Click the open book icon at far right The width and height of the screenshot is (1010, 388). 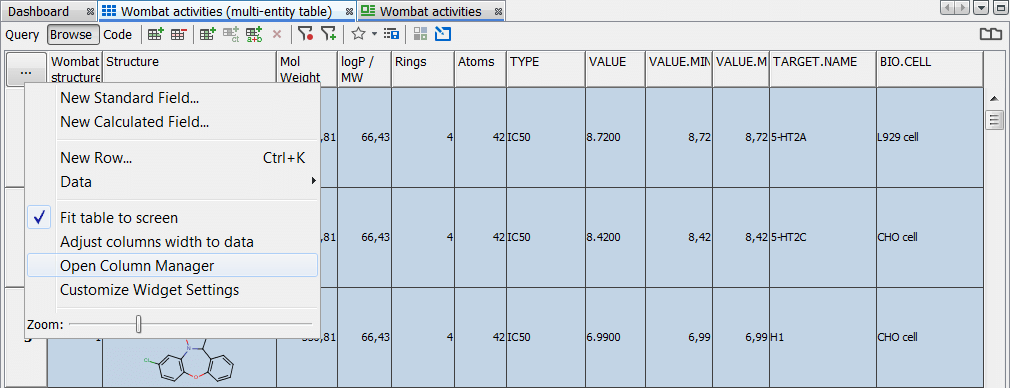tap(991, 35)
